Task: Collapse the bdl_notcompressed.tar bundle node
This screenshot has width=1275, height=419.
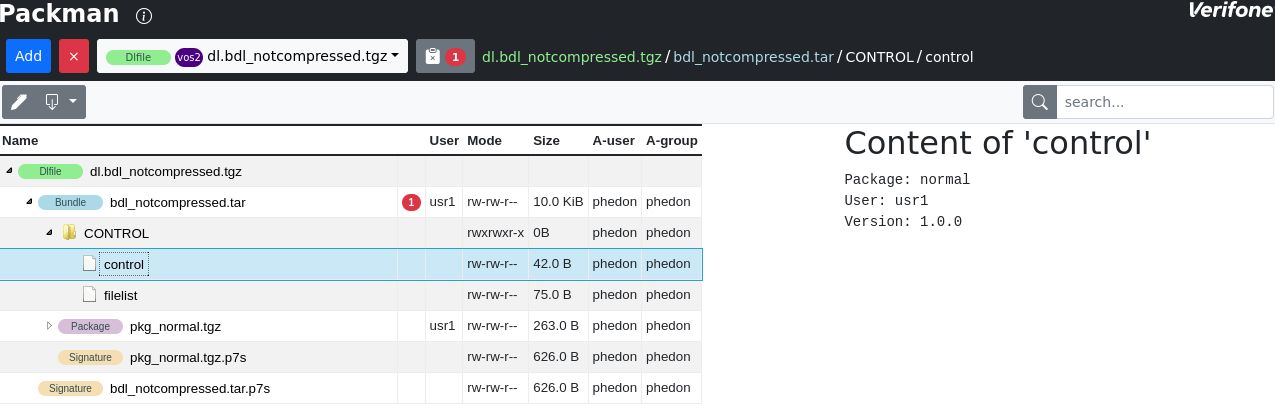Action: [x=29, y=202]
